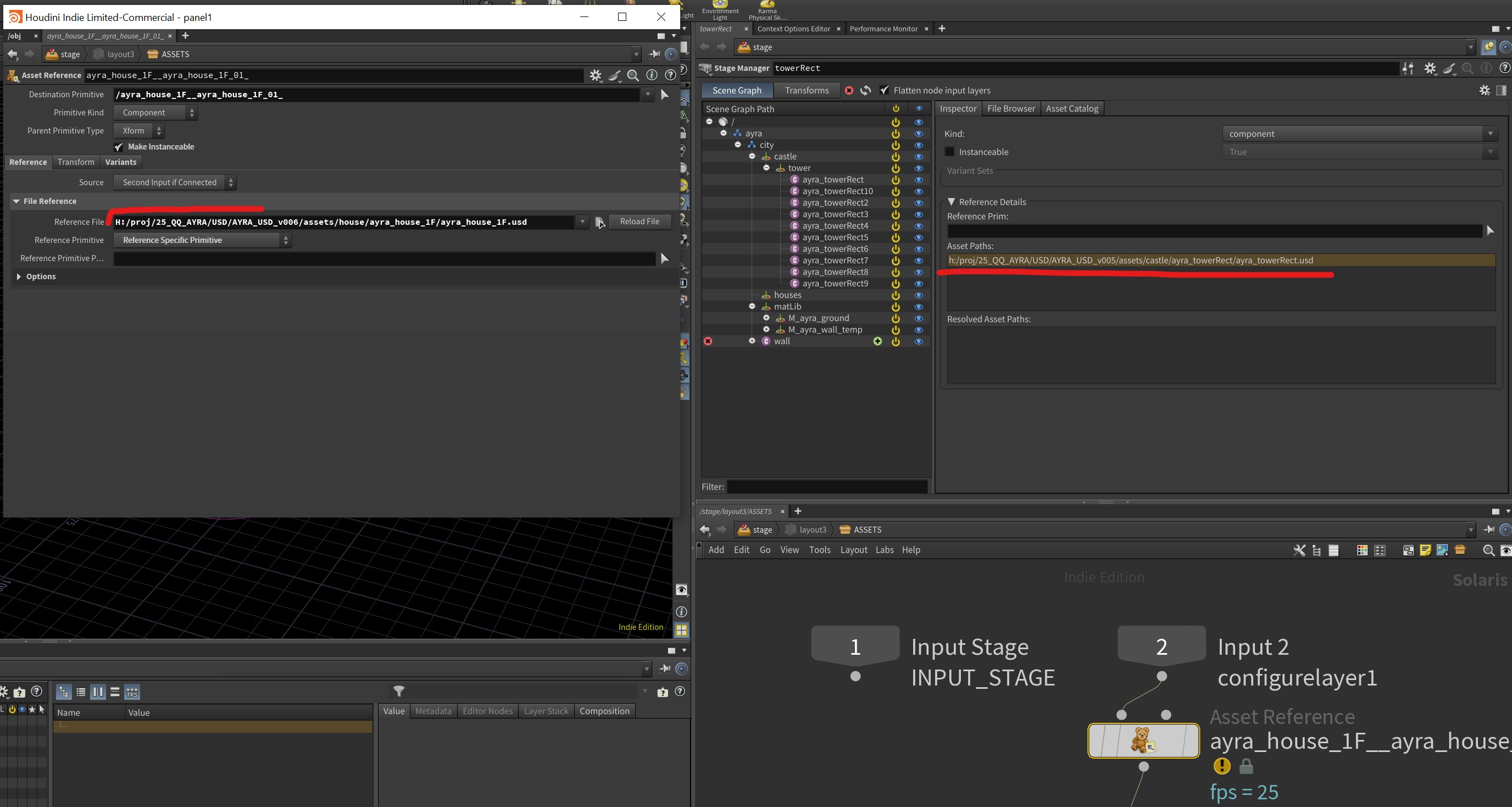Click the Reference File path field
The height and width of the screenshot is (807, 1512).
344,222
